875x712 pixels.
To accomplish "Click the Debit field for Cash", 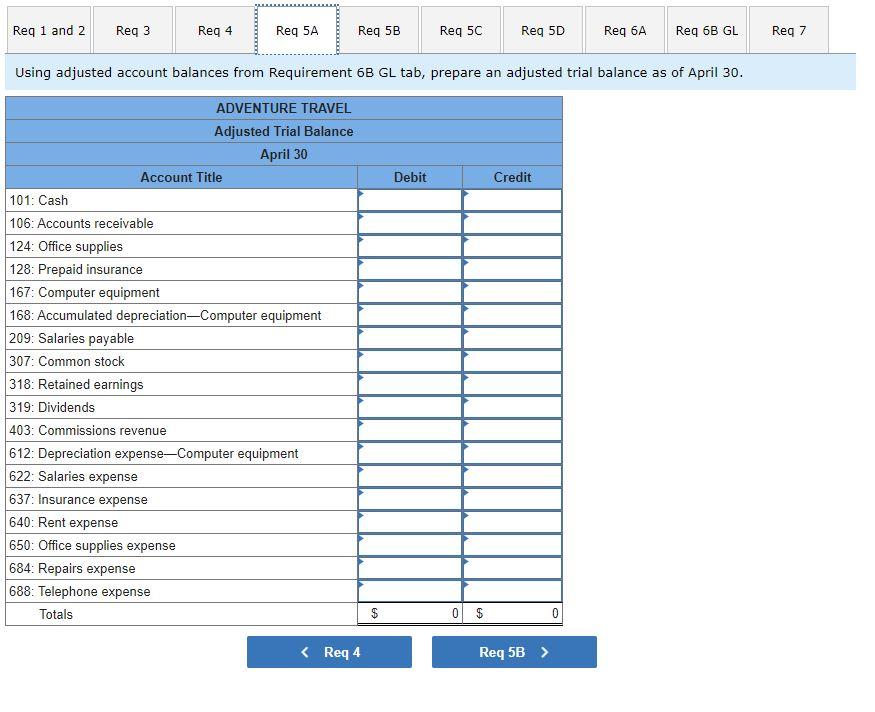I will pyautogui.click(x=410, y=200).
